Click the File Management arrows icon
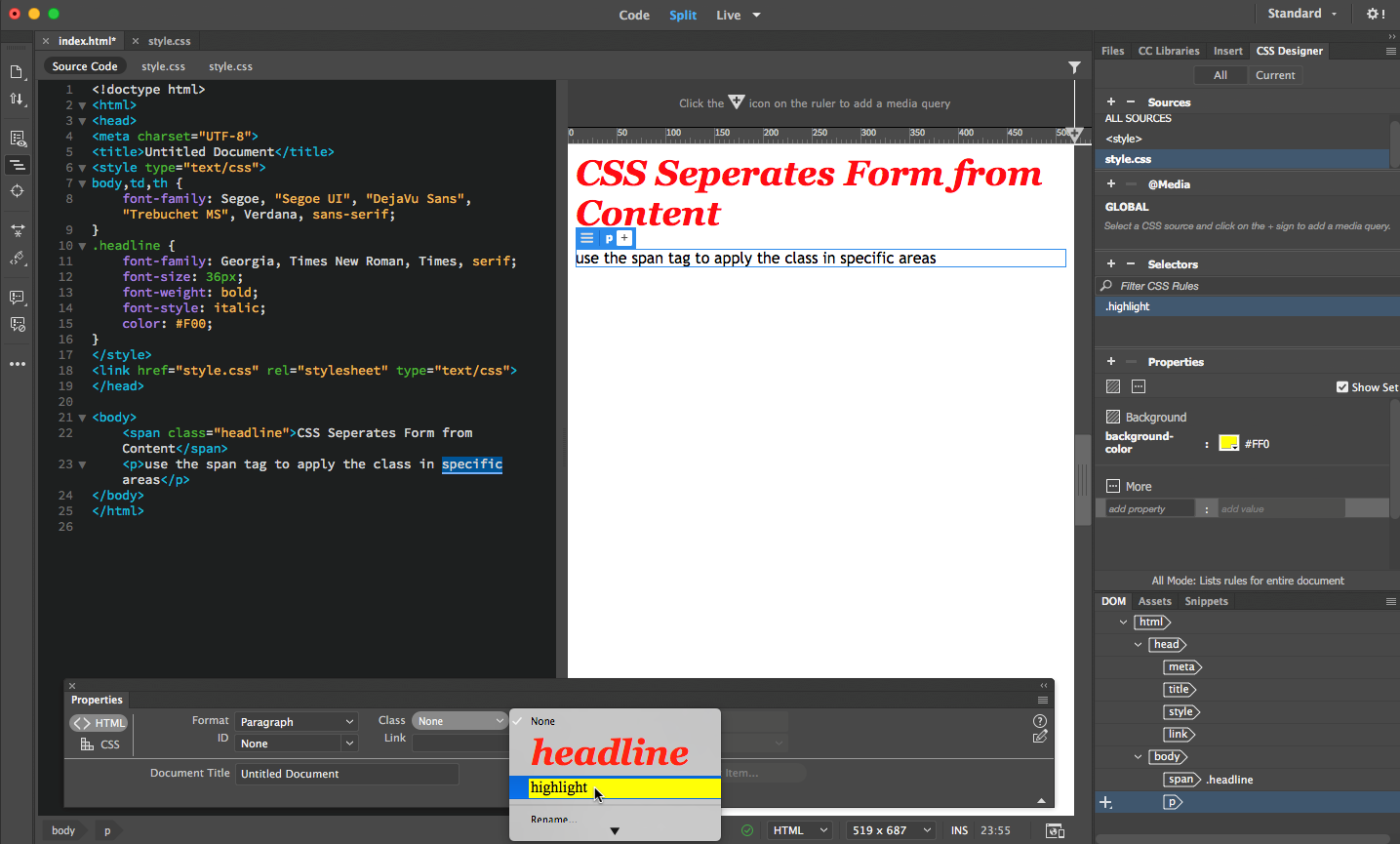This screenshot has width=1400, height=844. [17, 100]
